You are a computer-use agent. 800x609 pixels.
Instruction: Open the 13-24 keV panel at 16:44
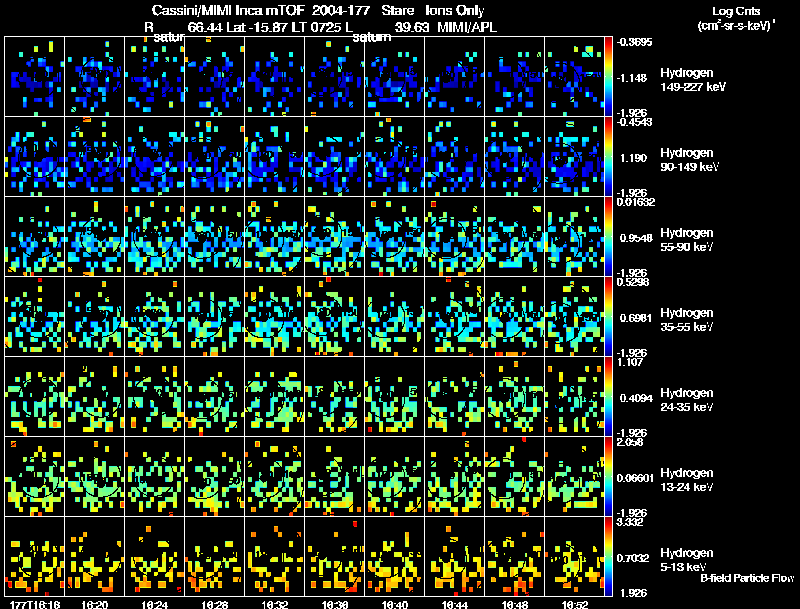coord(455,477)
